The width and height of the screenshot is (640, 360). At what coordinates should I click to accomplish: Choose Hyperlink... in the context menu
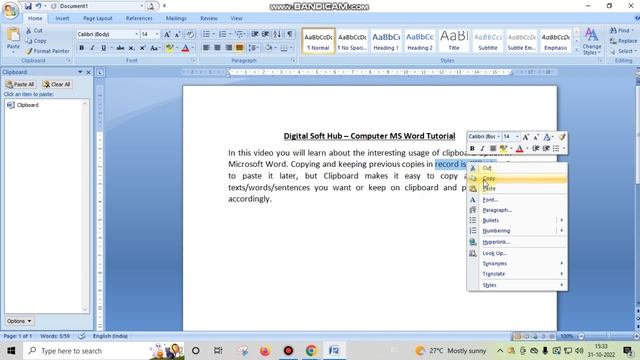tap(517, 242)
